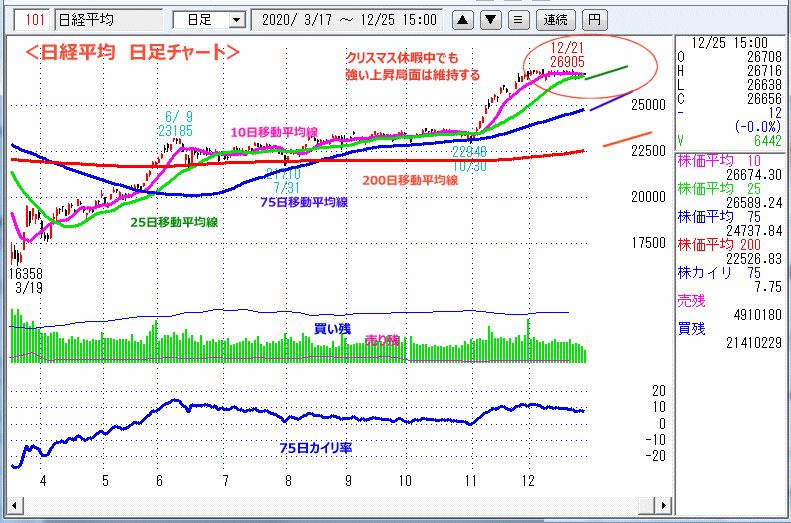Image resolution: width=791 pixels, height=523 pixels.
Task: Select the 日経平均 name field
Action: tap(105, 20)
